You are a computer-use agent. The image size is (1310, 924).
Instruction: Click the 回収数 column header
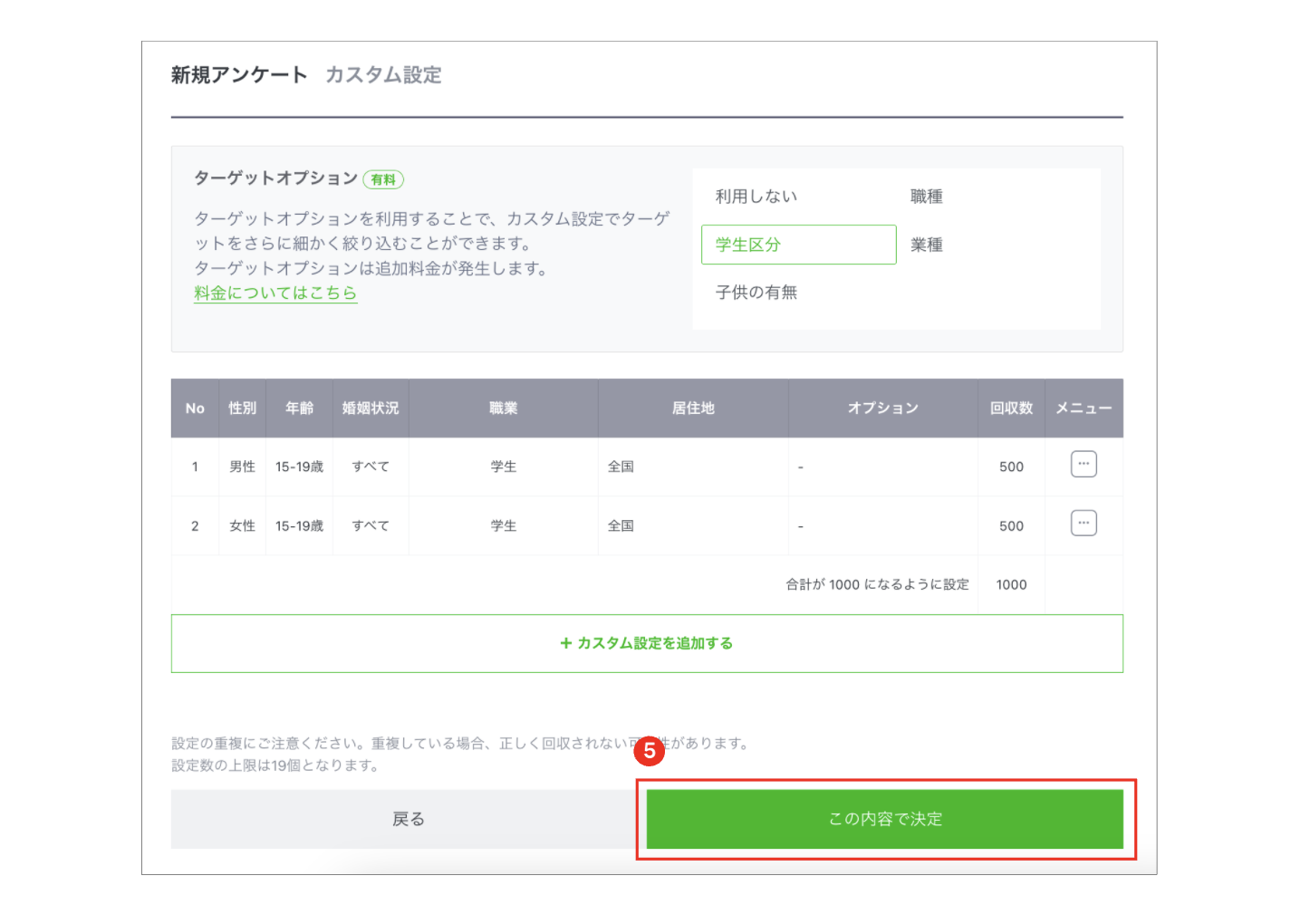[1011, 409]
